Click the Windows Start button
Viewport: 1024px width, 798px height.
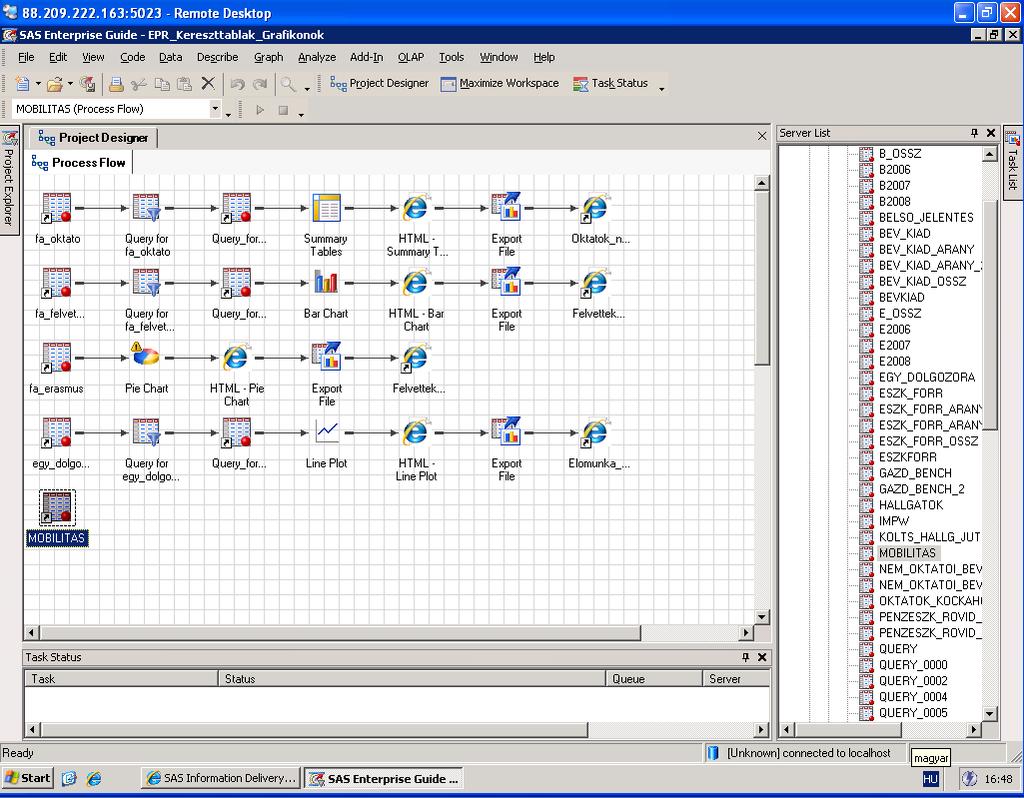[27, 778]
